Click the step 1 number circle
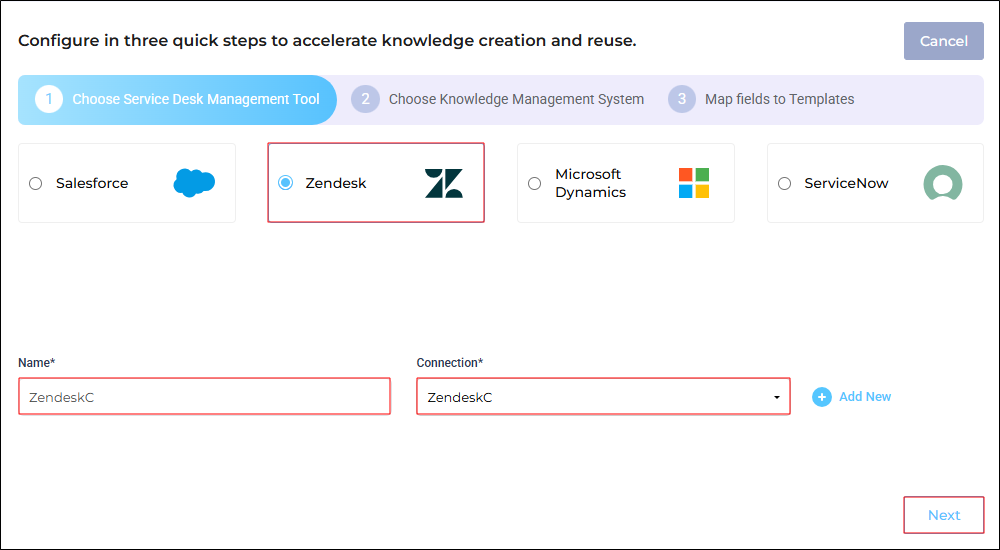 pyautogui.click(x=48, y=100)
